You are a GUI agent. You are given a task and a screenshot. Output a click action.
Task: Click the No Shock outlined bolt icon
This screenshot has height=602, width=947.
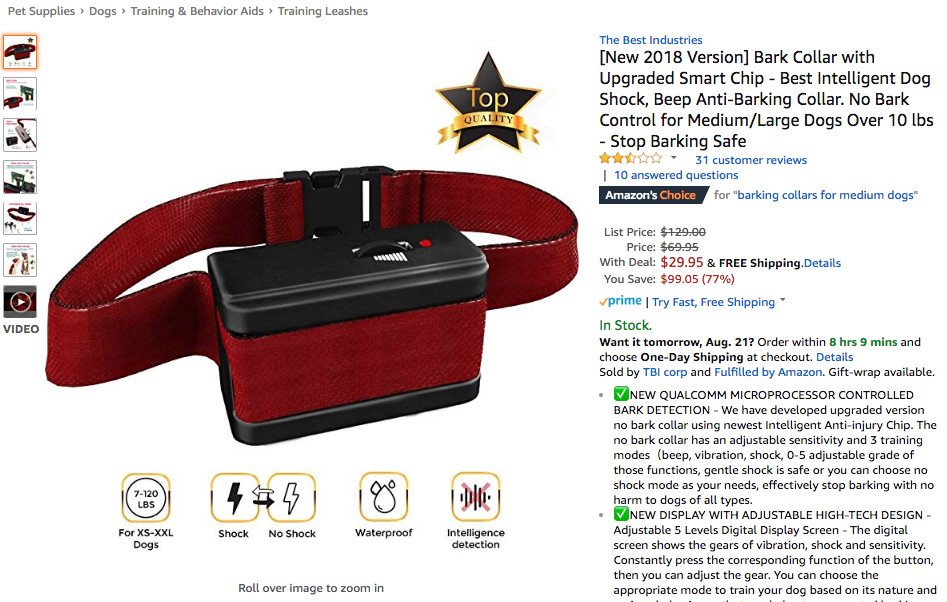pos(292,498)
